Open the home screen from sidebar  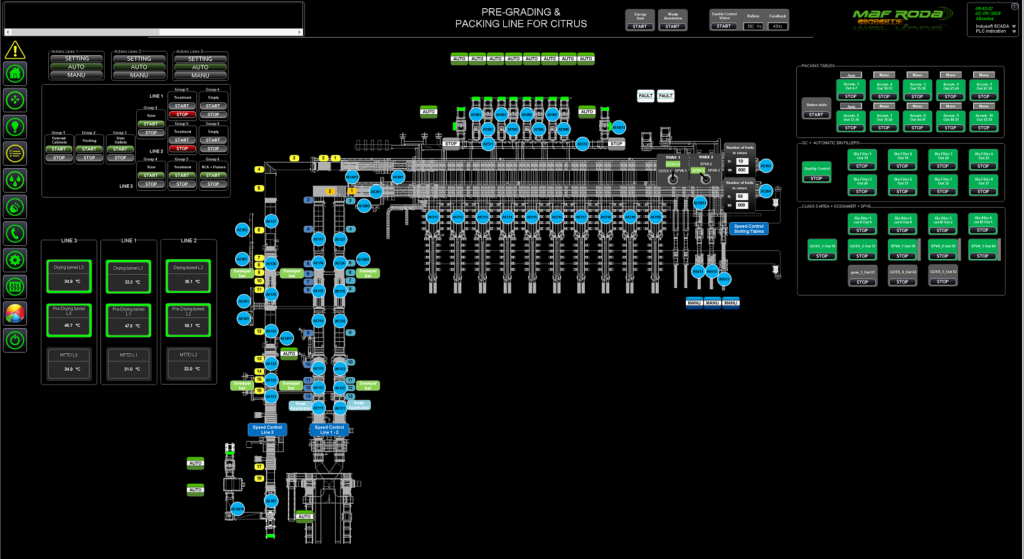click(14, 73)
